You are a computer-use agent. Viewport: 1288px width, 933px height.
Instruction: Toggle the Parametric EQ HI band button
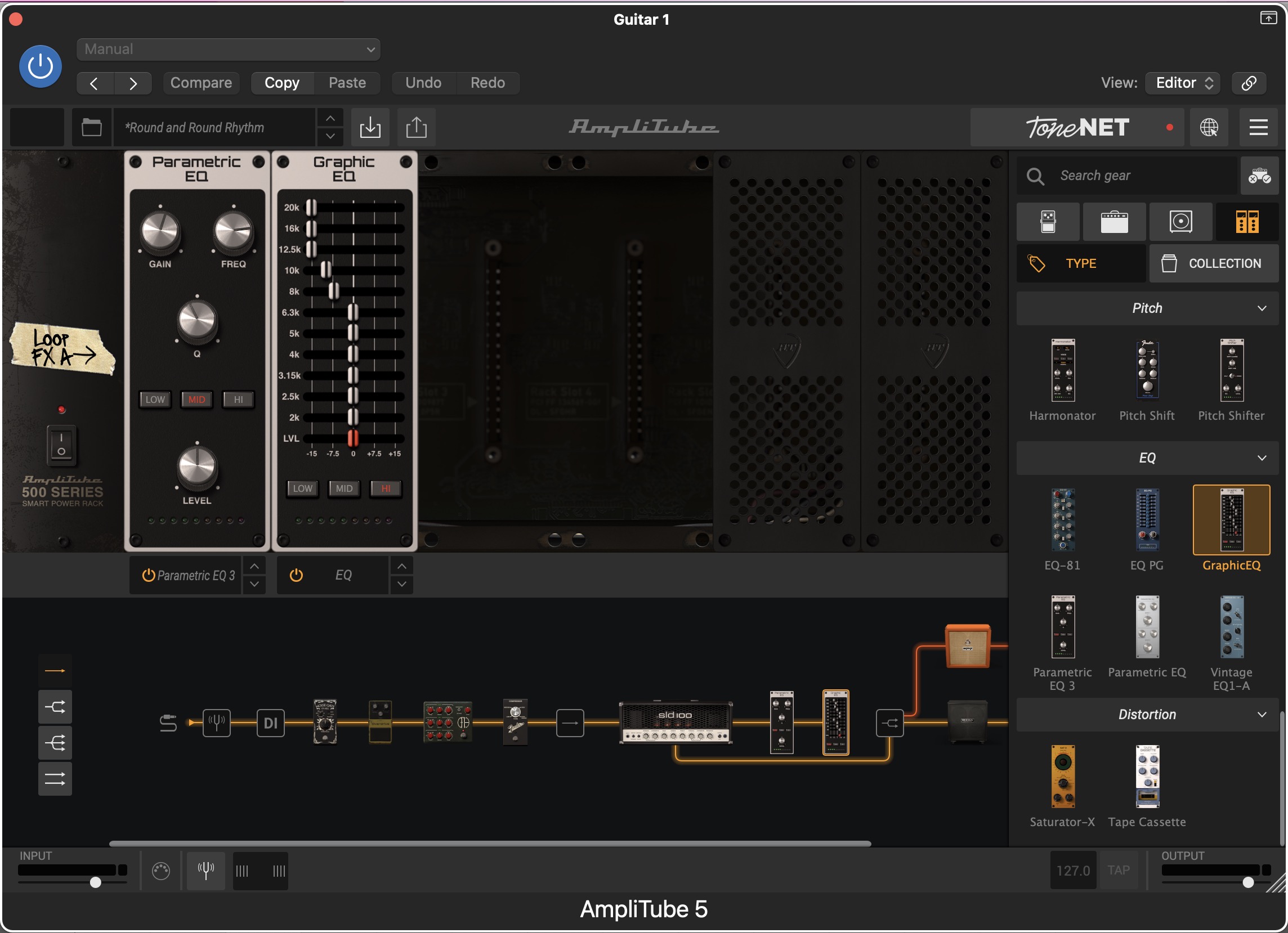tap(239, 400)
